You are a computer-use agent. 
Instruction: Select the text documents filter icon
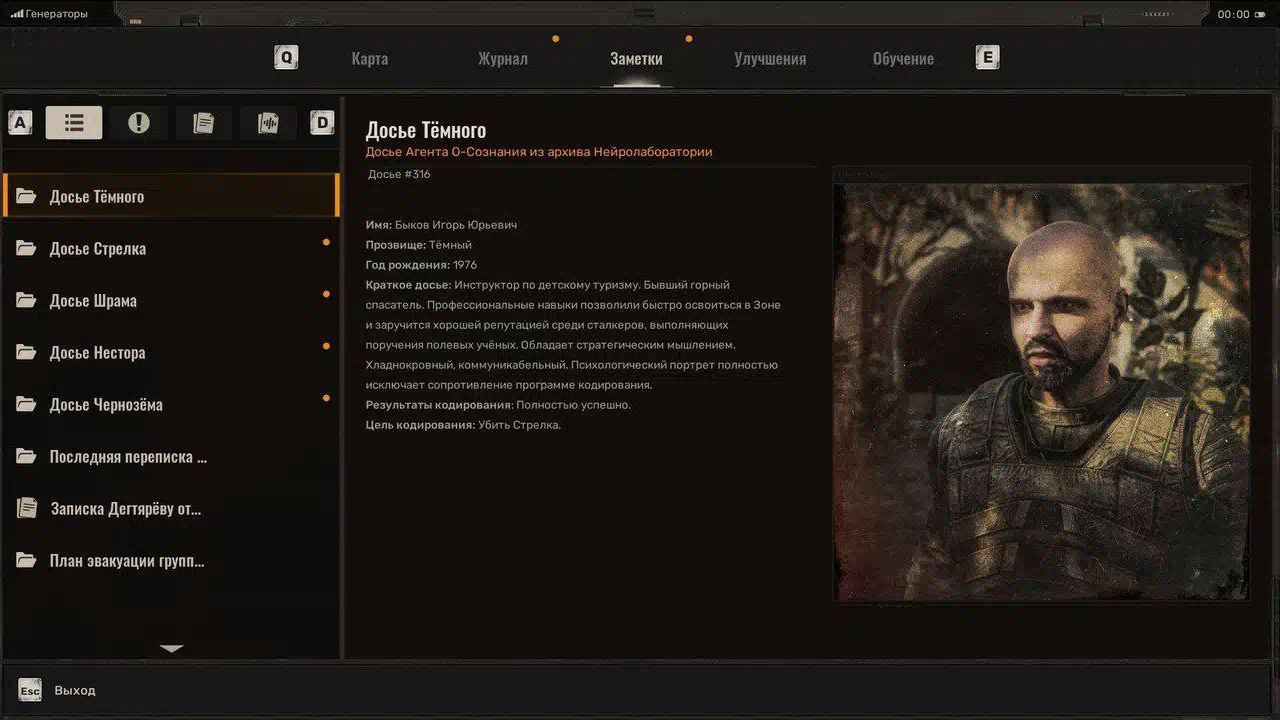(x=204, y=123)
